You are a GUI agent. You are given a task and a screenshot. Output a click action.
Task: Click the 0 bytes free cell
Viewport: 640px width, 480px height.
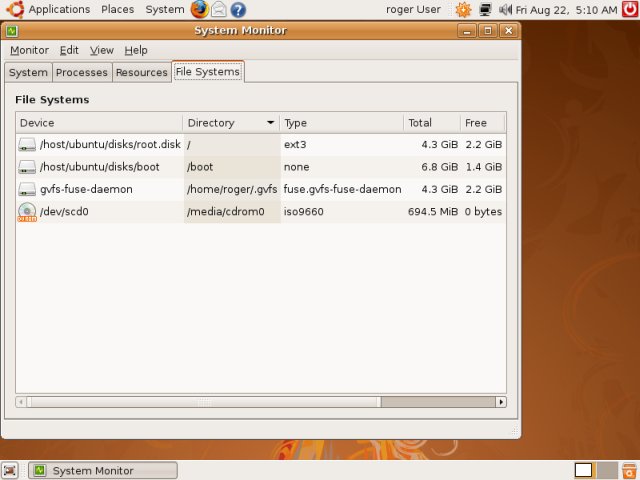click(x=483, y=212)
